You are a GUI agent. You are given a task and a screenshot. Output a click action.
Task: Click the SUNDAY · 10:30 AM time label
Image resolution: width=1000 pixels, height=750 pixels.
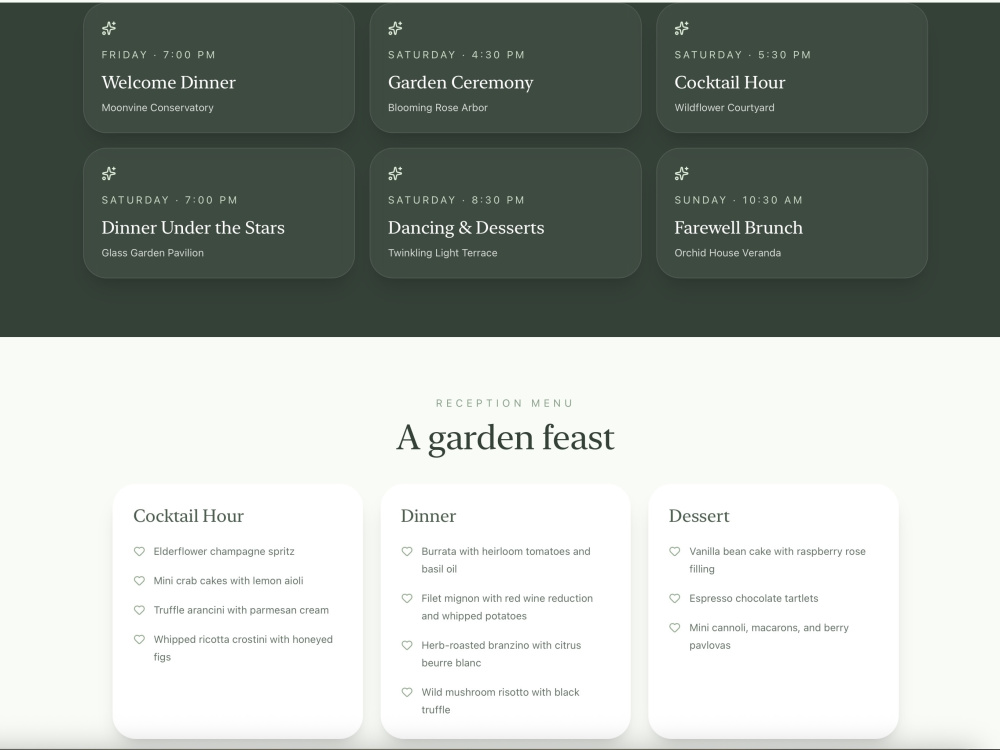pos(739,200)
